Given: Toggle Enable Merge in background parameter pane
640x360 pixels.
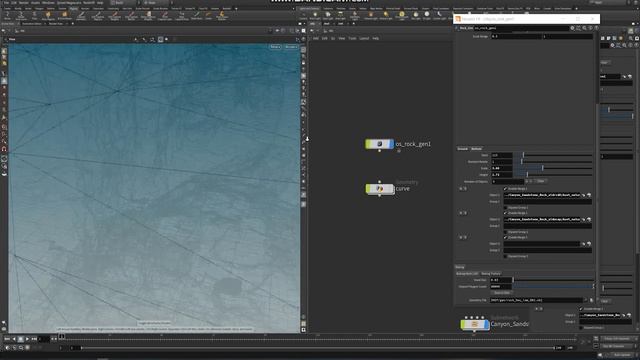Looking at the screenshot, I should 581,309.
